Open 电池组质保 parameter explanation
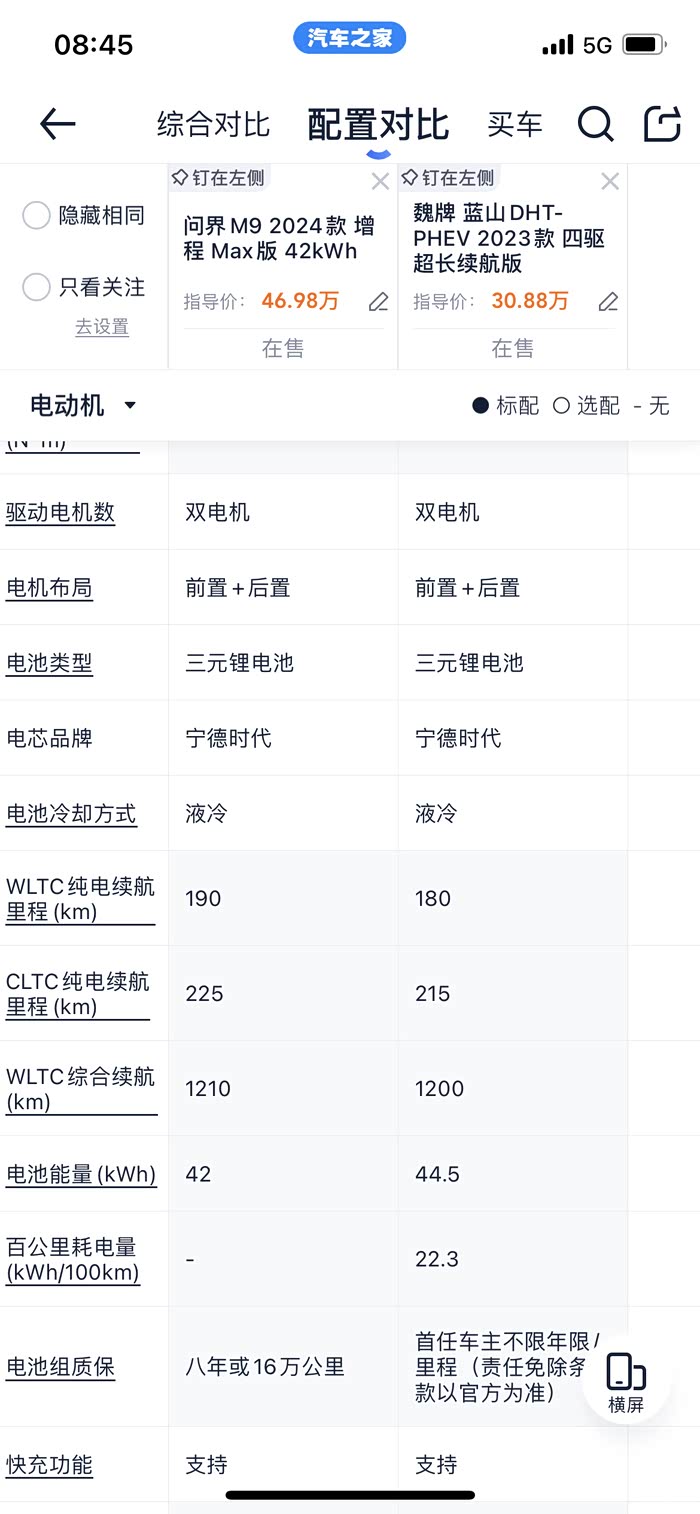Screen dimensions: 700x1514 coord(61,1367)
